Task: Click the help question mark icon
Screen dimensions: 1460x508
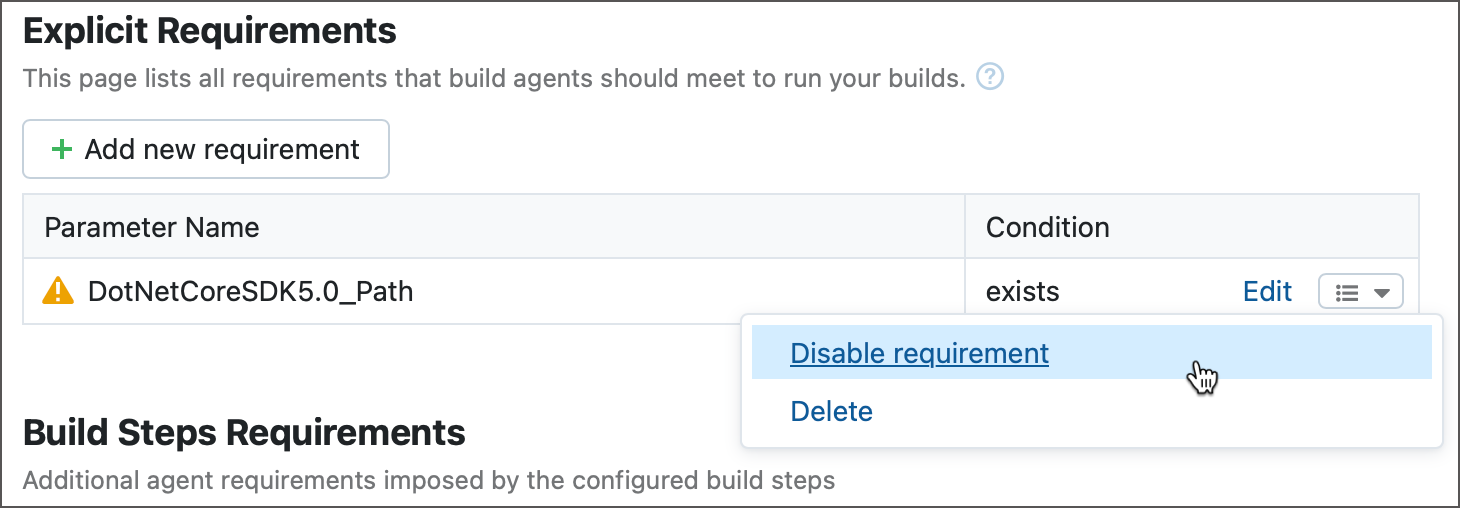Action: [989, 77]
